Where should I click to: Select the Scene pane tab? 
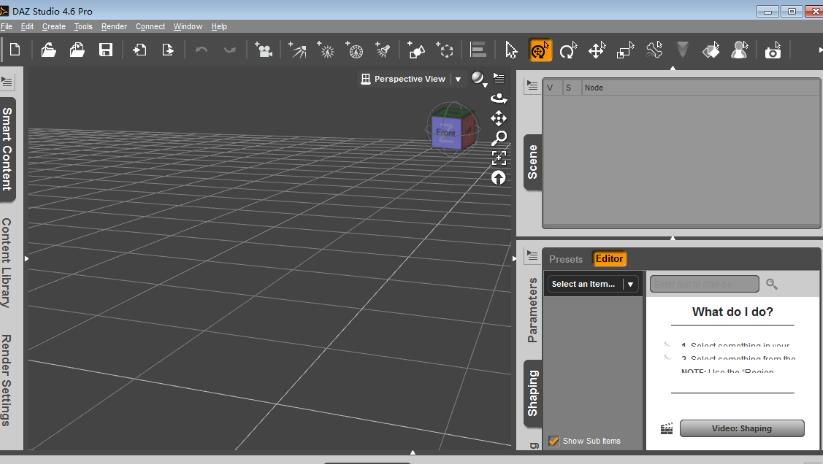[533, 162]
